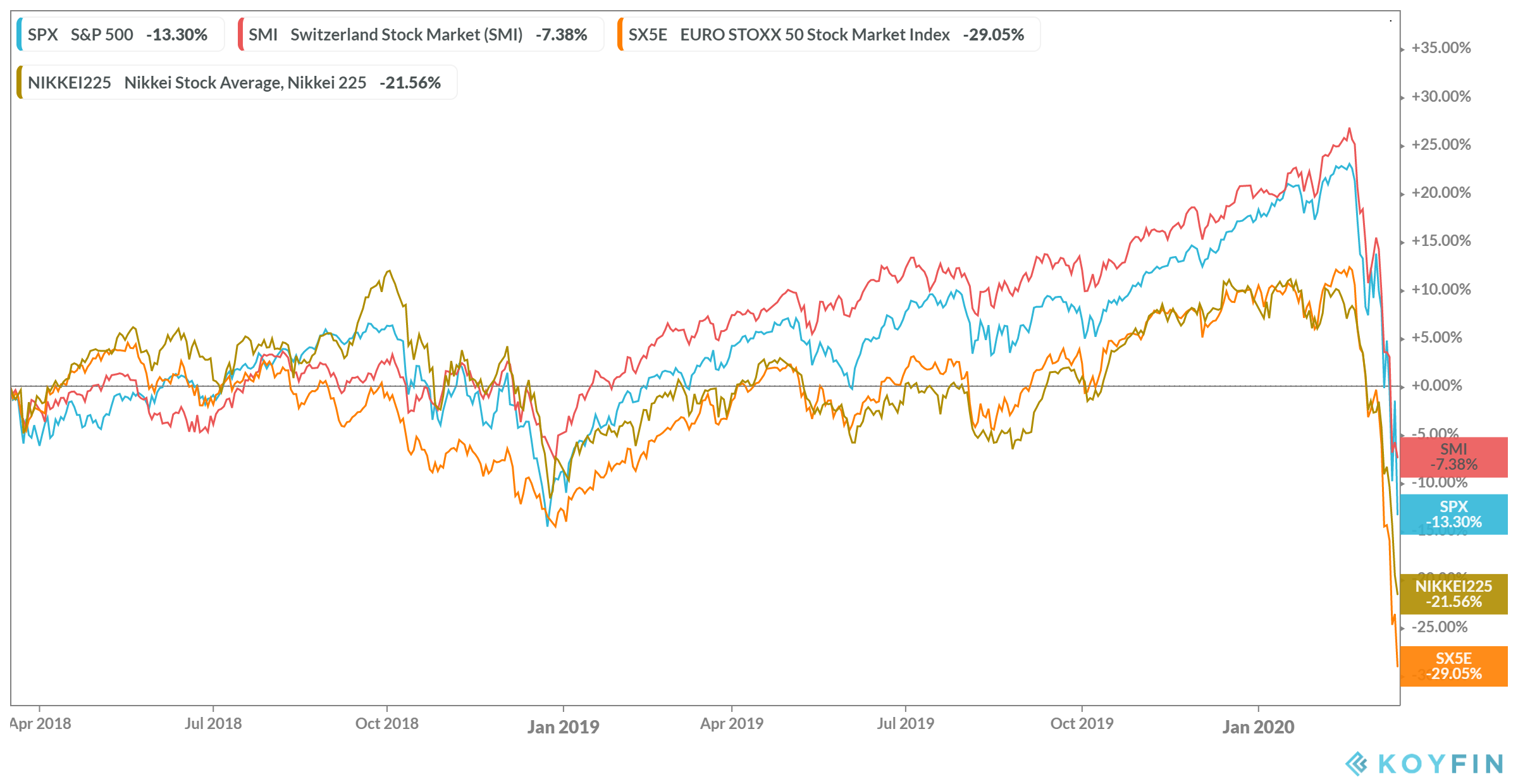Click the +30.00% y-axis label

tap(1441, 97)
